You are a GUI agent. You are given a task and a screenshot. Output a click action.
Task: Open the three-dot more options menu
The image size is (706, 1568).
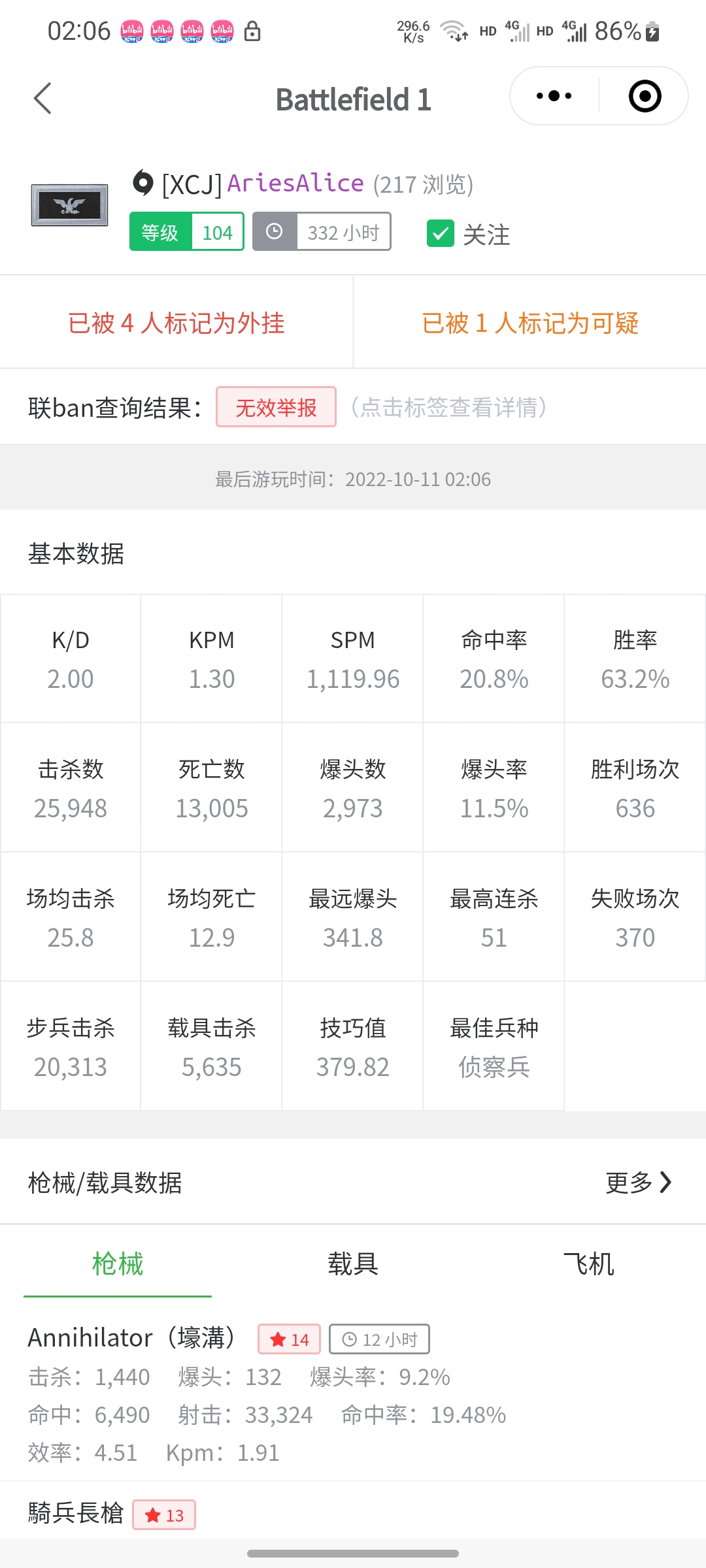pyautogui.click(x=554, y=96)
